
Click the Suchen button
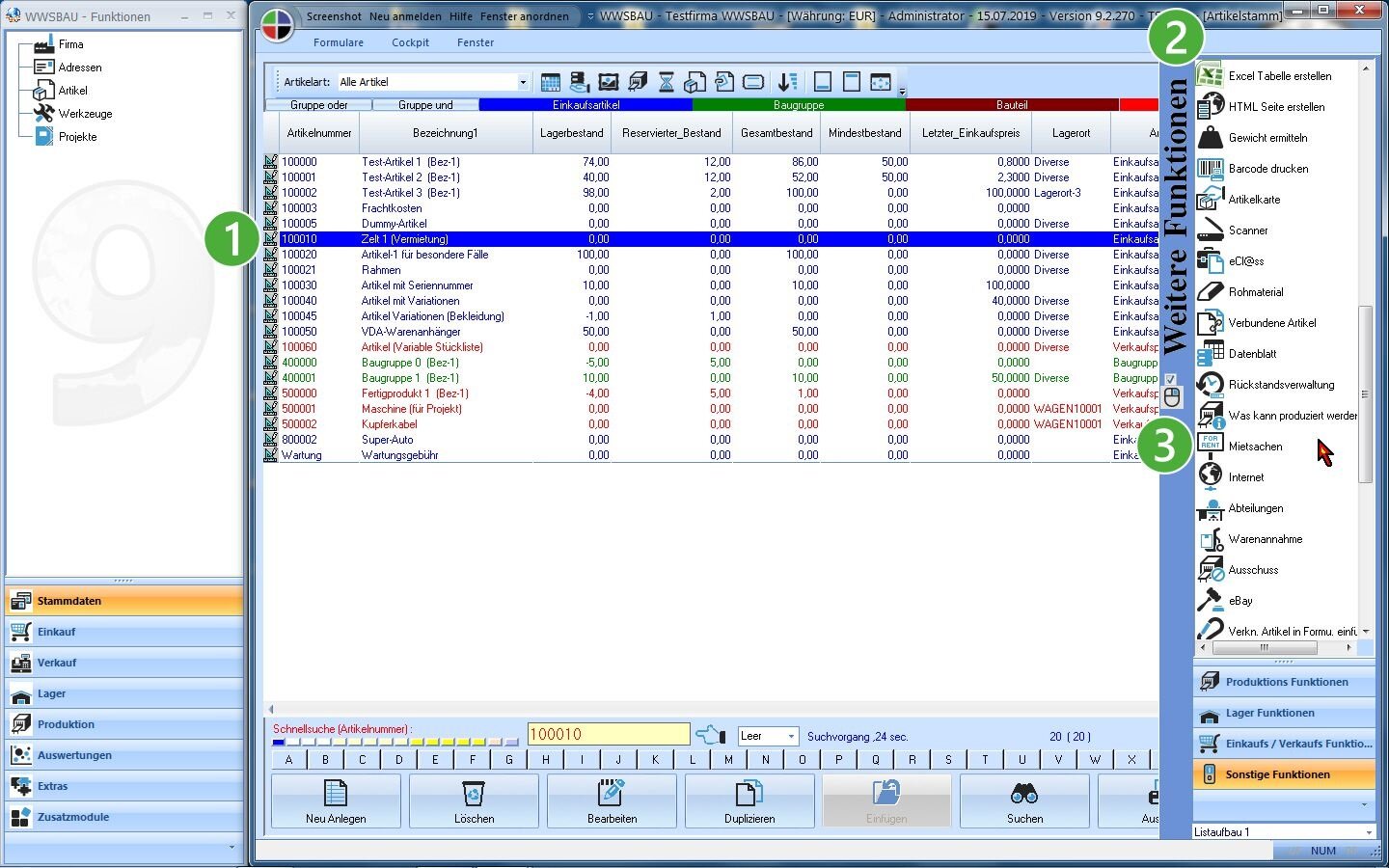pos(1024,800)
